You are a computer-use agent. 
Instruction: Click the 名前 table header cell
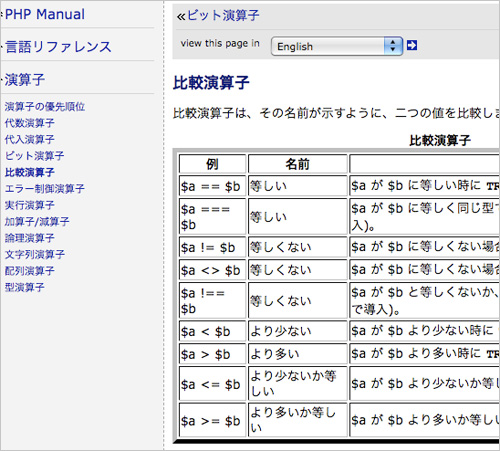298,164
